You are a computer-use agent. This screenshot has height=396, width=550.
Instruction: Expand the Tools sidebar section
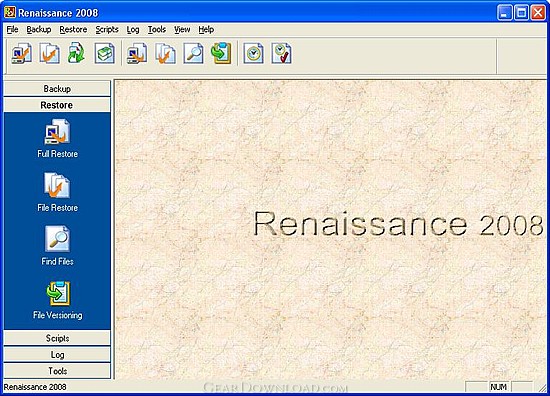click(x=57, y=371)
